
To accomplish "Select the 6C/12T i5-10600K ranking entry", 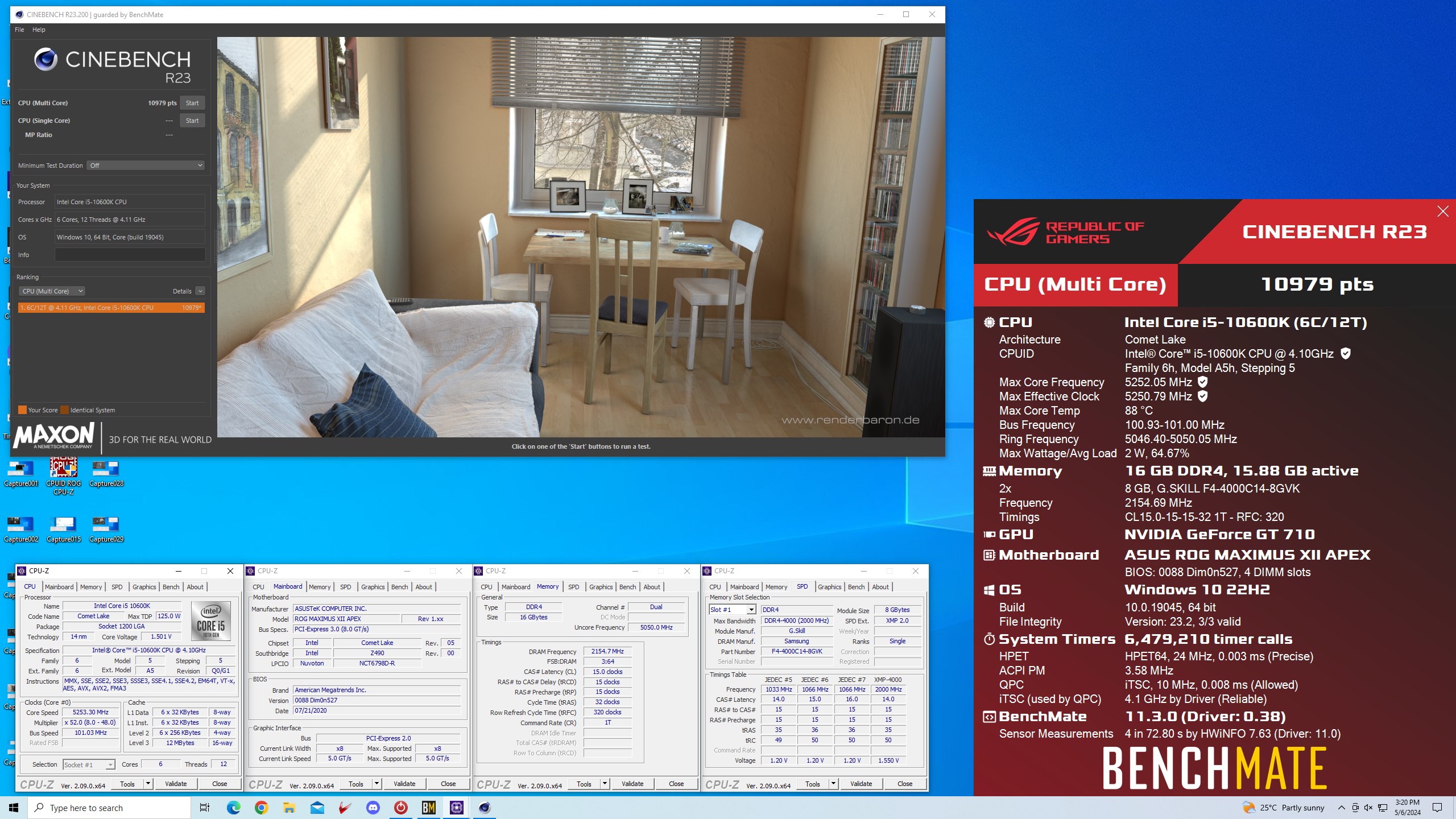I will click(x=111, y=308).
